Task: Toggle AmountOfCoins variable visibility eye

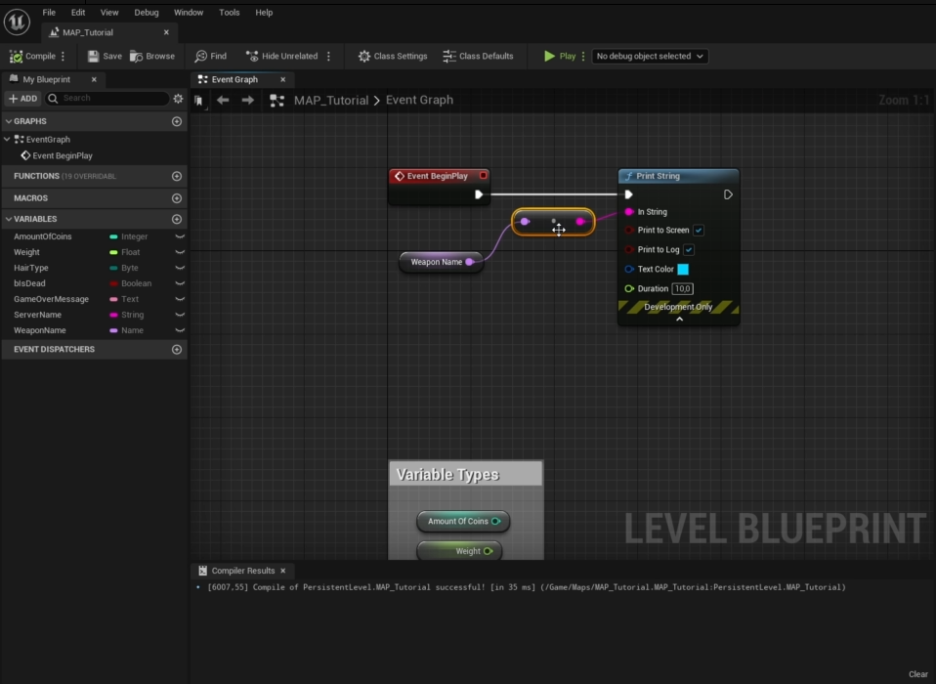Action: 180,237
